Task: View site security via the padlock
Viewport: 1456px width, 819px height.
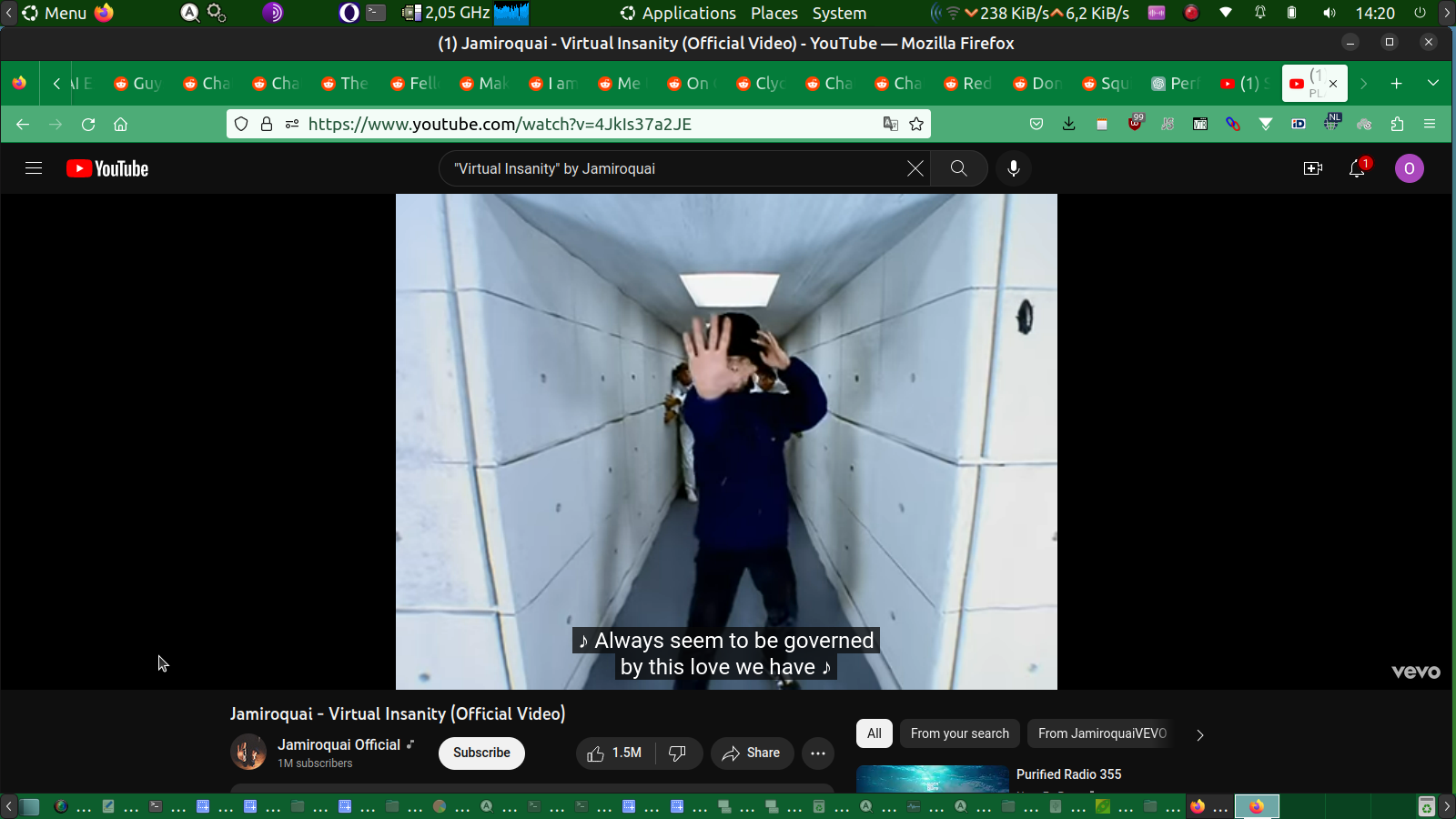Action: click(x=267, y=124)
